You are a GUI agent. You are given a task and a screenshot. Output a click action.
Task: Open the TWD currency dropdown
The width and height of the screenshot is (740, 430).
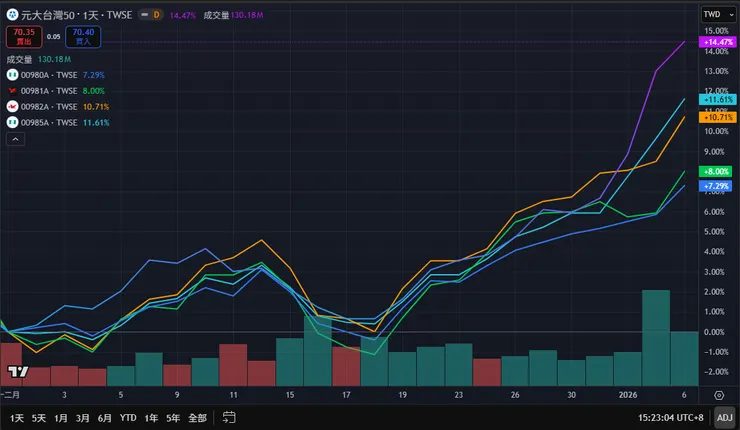pos(718,15)
